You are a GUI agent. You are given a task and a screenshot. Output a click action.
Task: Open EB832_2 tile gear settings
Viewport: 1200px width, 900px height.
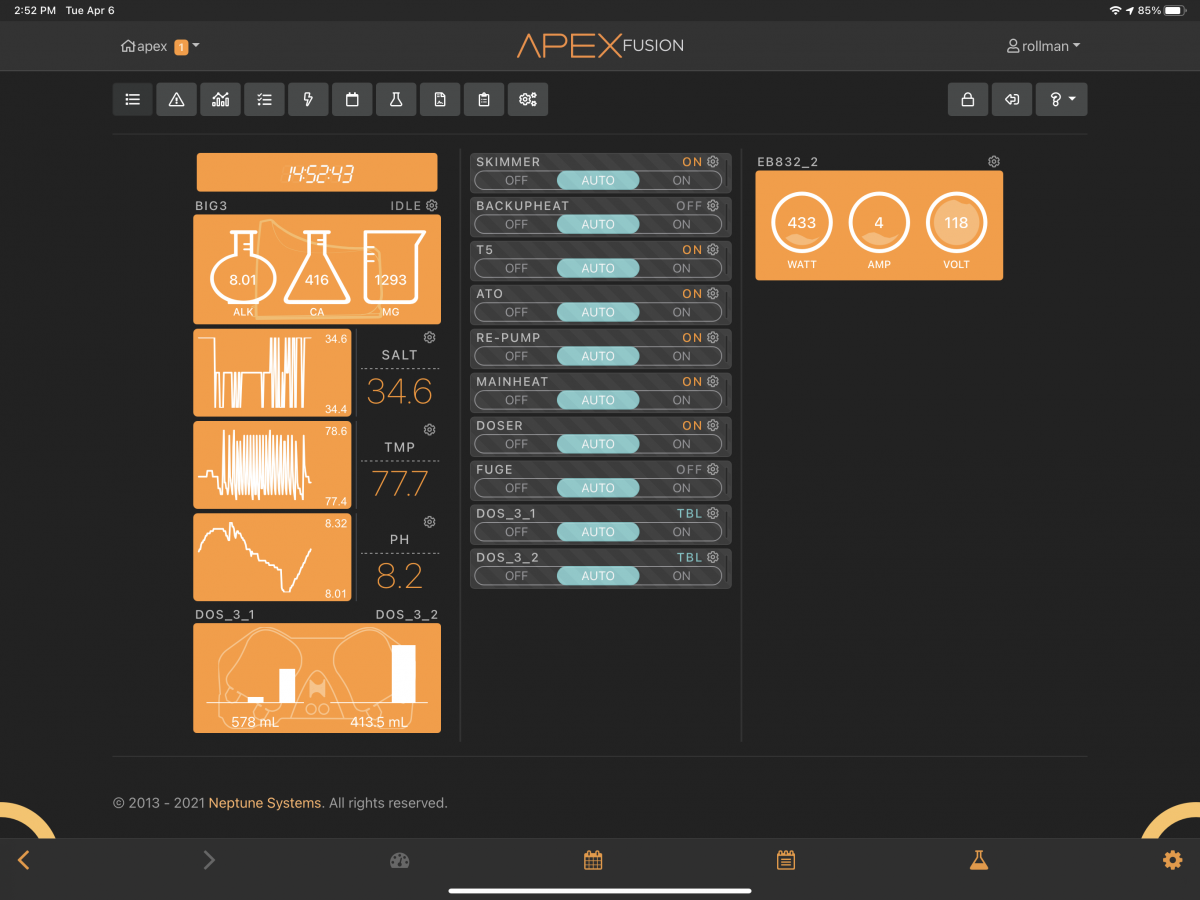point(994,162)
